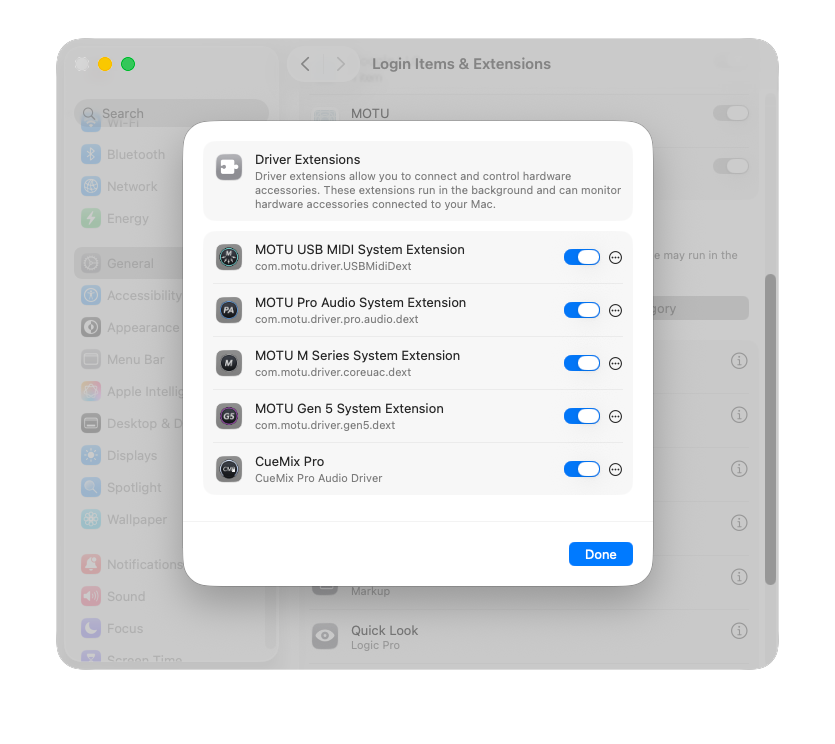Click the Done button
This screenshot has width=835, height=744.
[x=600, y=553]
